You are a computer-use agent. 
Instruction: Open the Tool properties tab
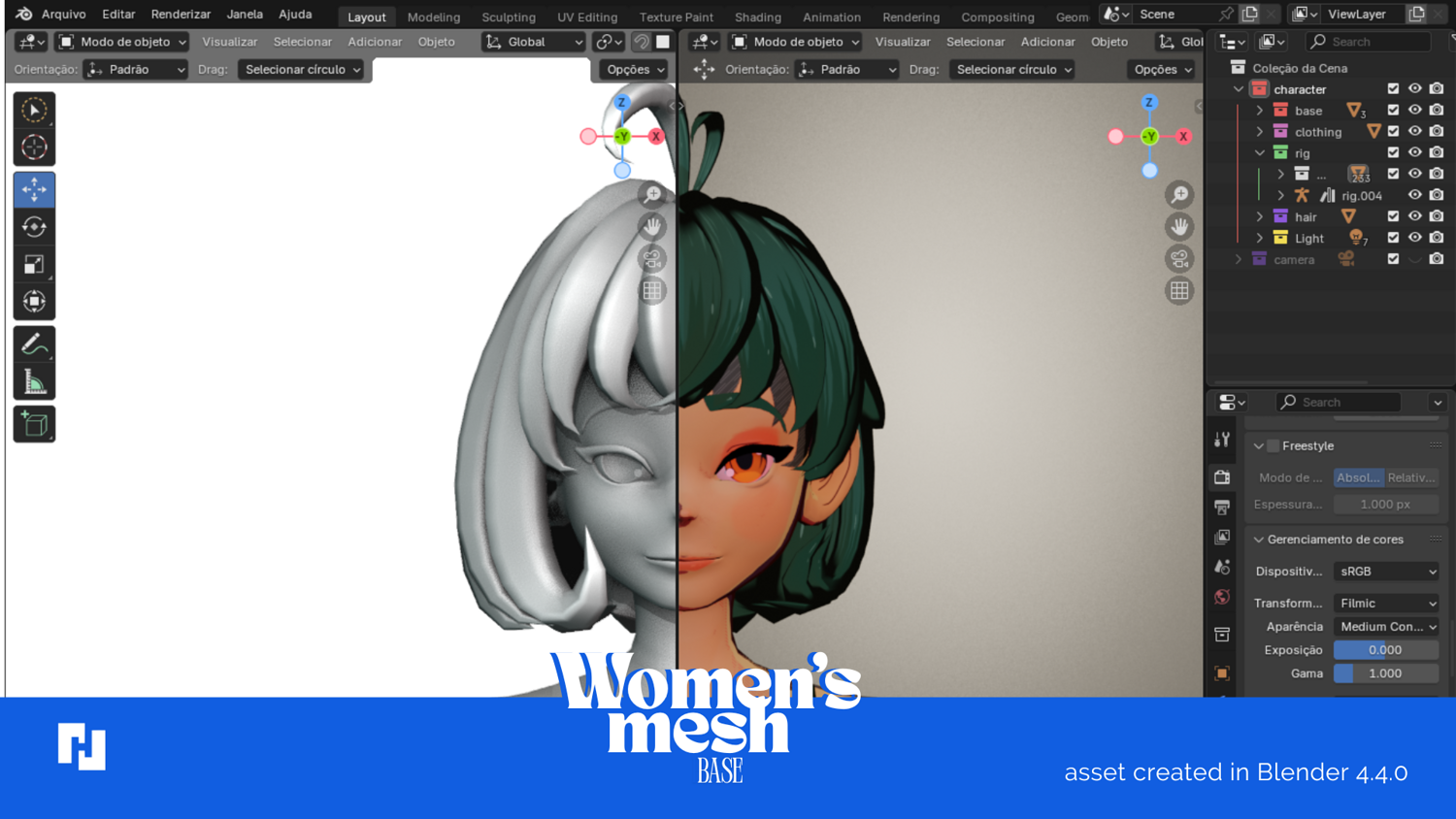(1222, 441)
